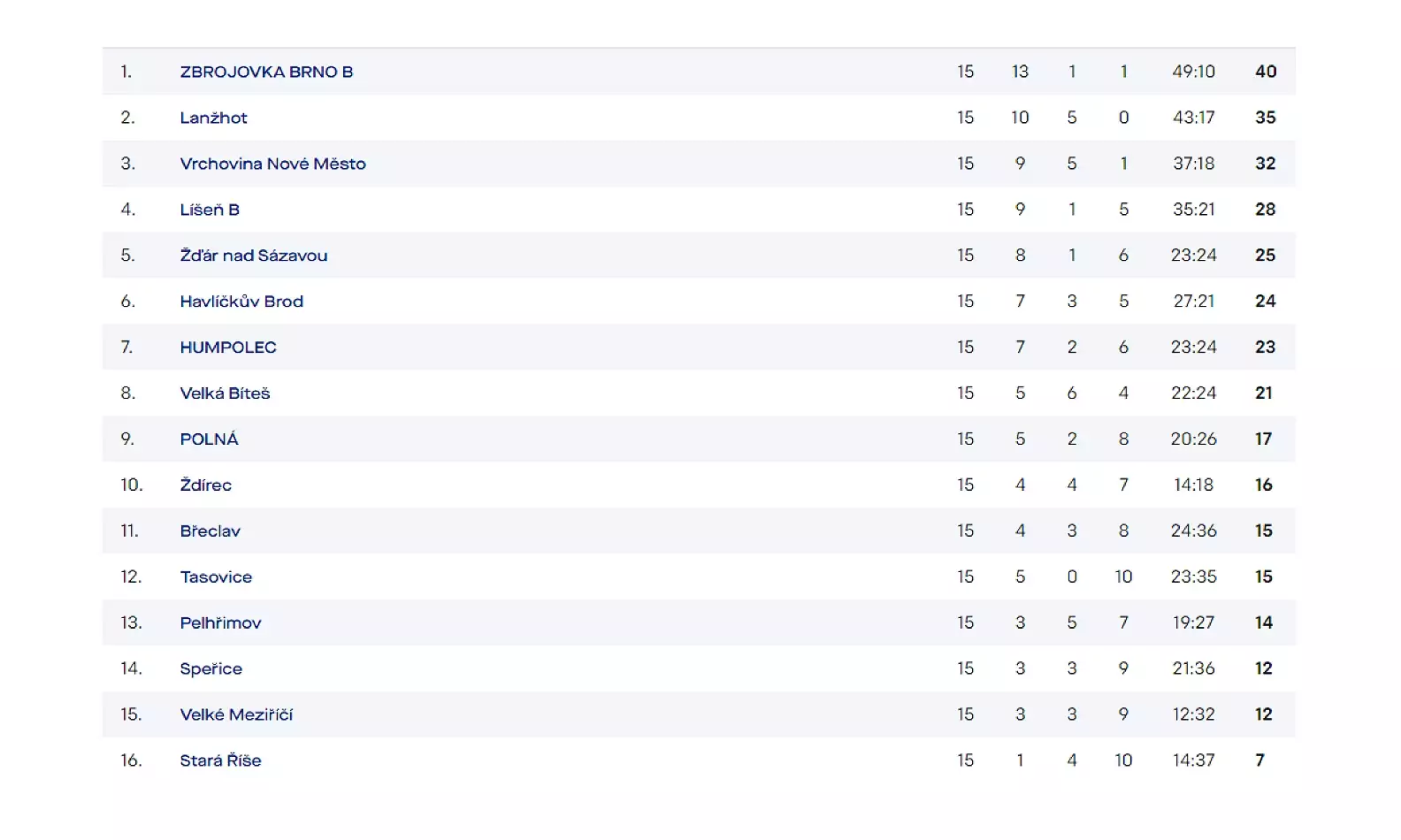Screen dimensions: 1401x840
Task: Open Velké Meziříčí team page
Action: click(236, 714)
